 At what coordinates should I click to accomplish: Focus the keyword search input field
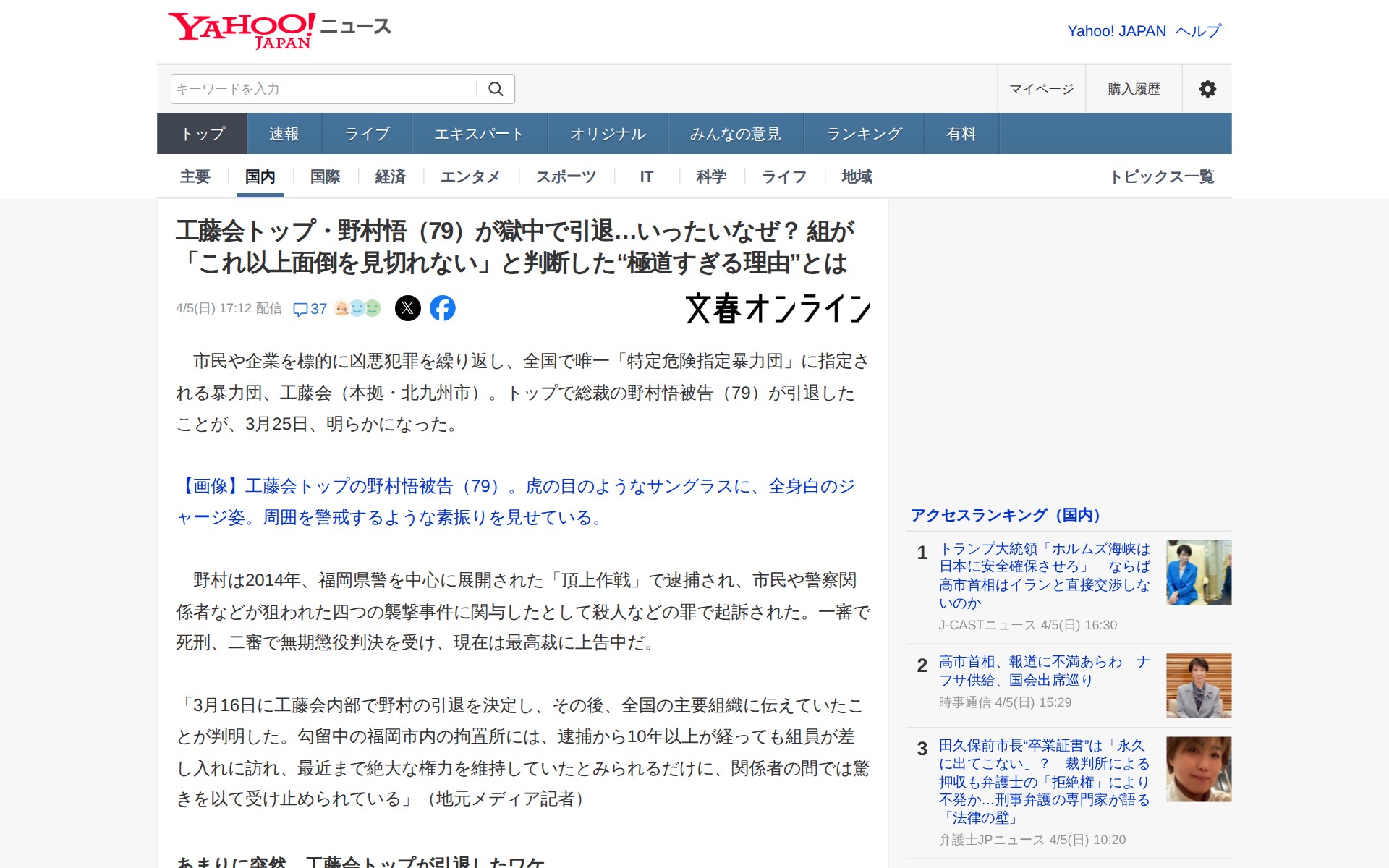click(x=322, y=89)
